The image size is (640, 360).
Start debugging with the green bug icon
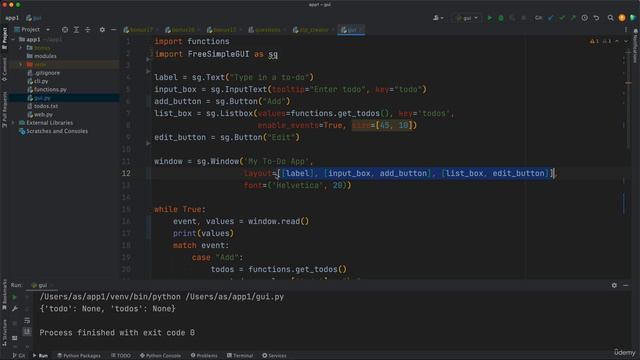click(501, 18)
